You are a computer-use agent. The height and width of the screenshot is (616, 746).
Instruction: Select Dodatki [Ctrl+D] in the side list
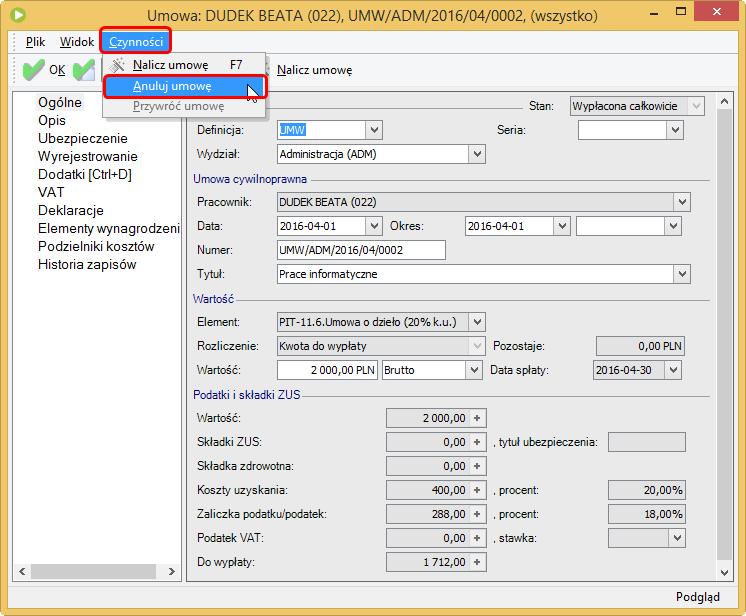point(85,175)
